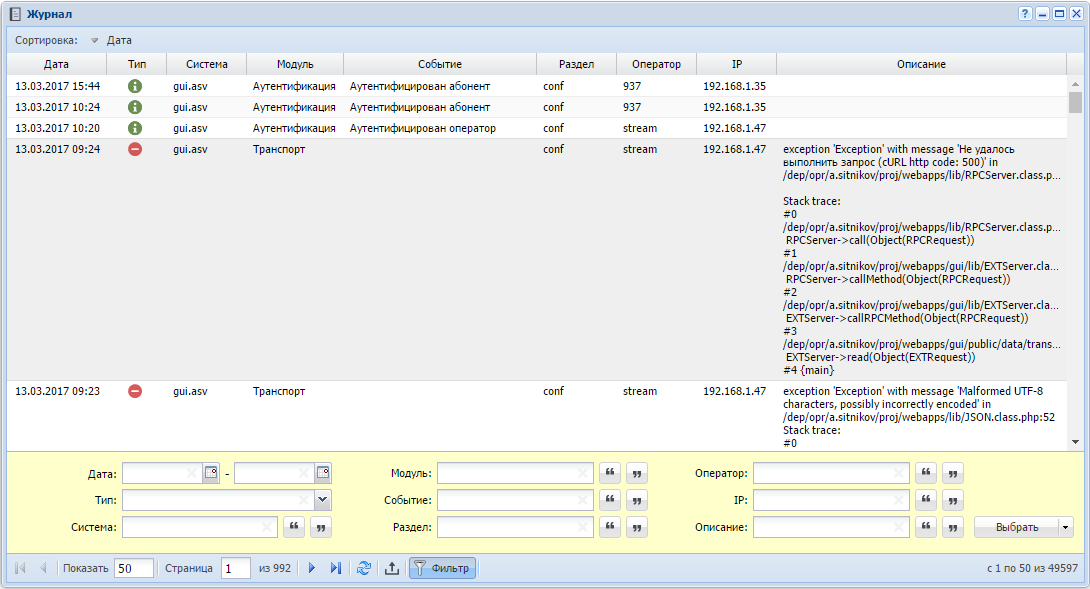Open calendar picker for start date field
Screen dimensions: 1090x589
[x=211, y=473]
